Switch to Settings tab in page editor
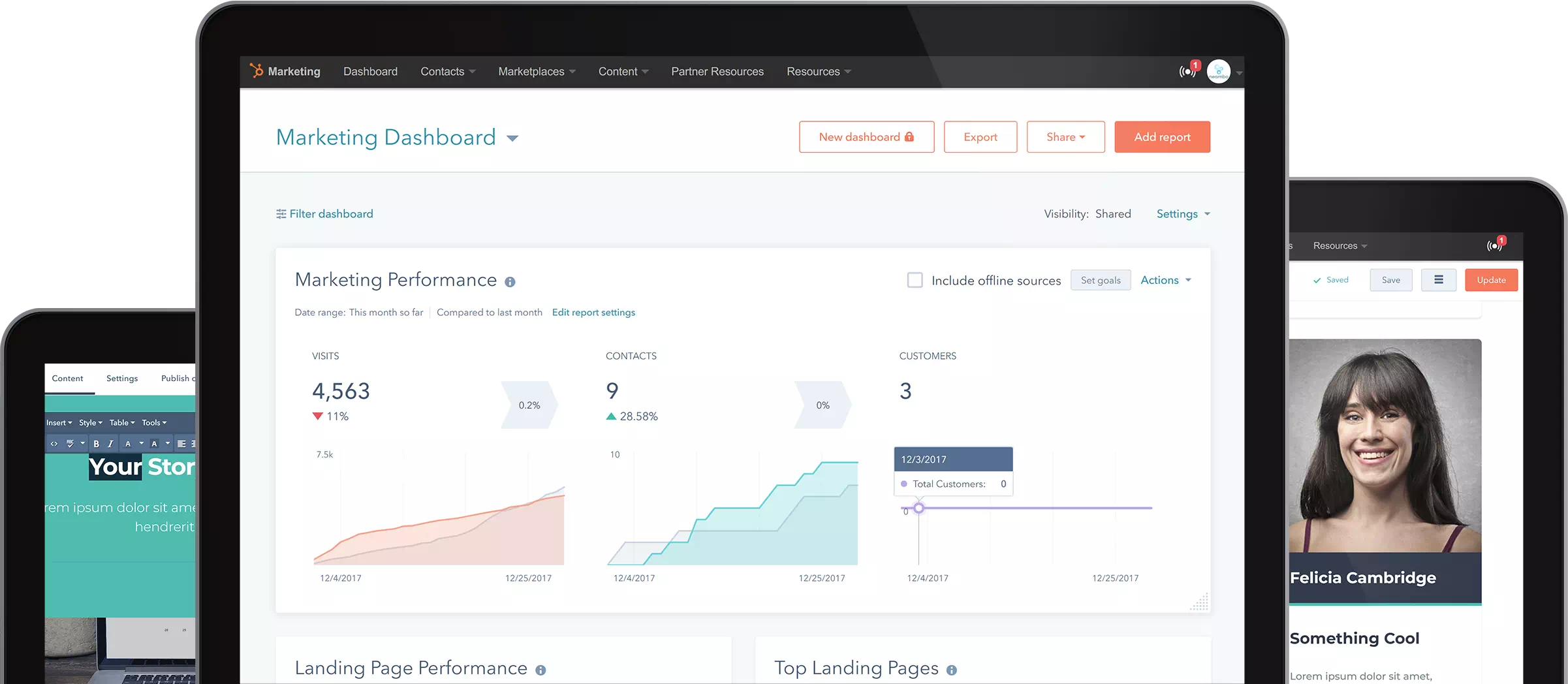This screenshot has height=684, width=1568. click(x=122, y=379)
